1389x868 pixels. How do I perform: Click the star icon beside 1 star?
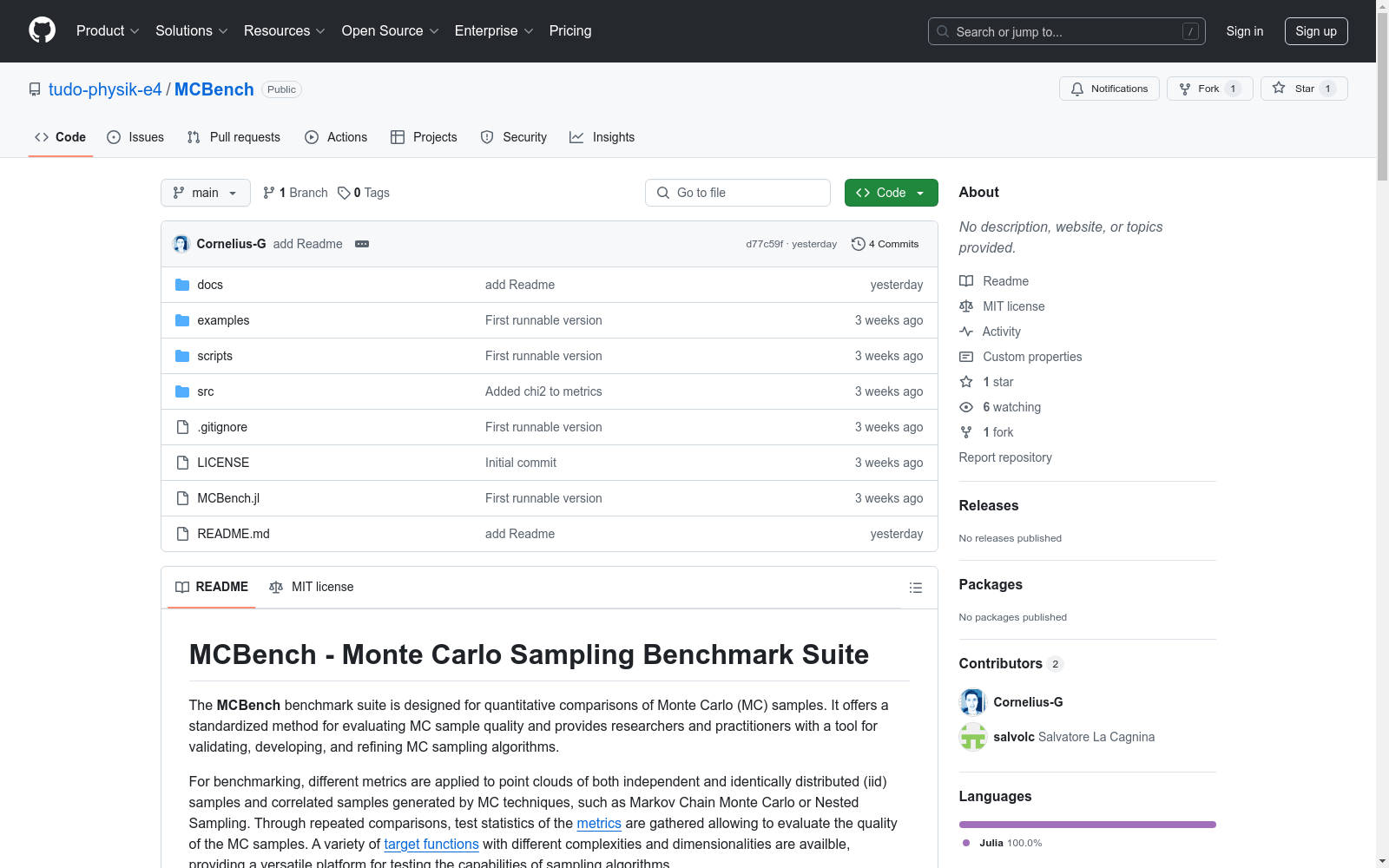[966, 382]
